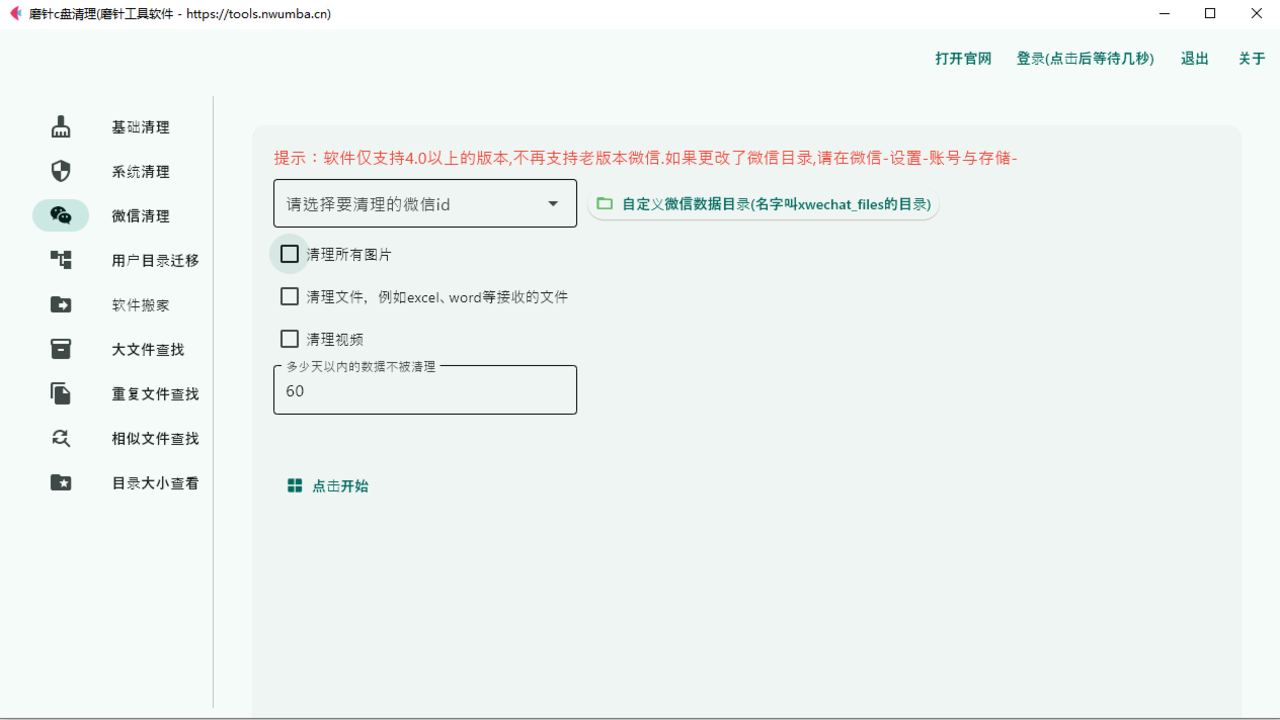This screenshot has width=1280, height=720.
Task: Go to 用户目录迁移 page
Action: pyautogui.click(x=156, y=260)
